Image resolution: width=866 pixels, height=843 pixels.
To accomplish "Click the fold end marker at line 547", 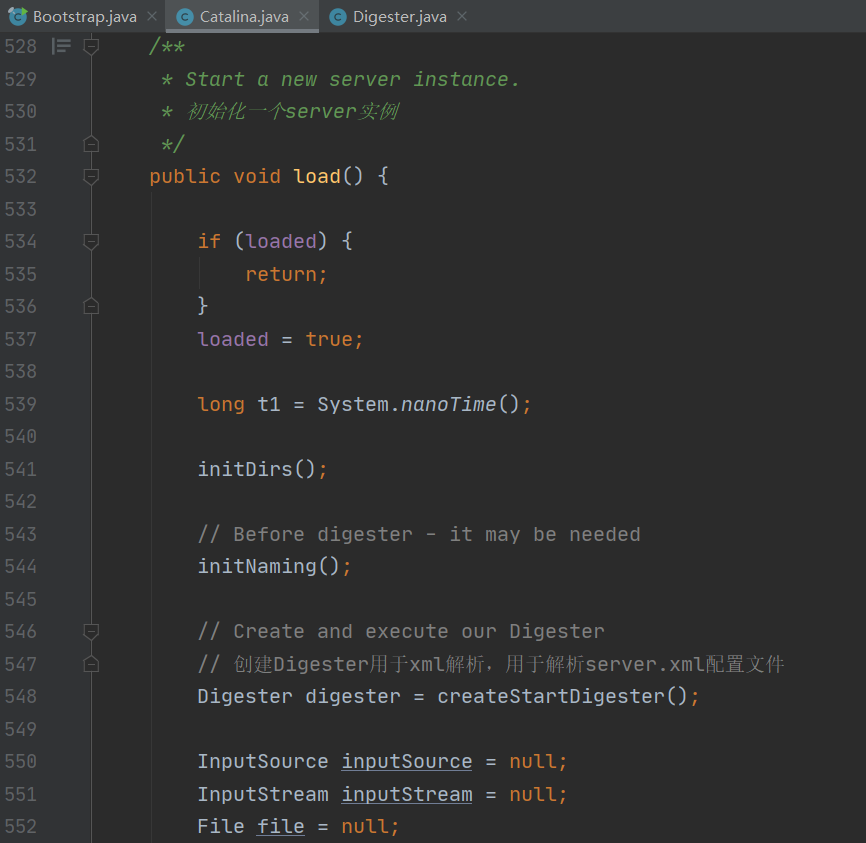I will tap(91, 664).
